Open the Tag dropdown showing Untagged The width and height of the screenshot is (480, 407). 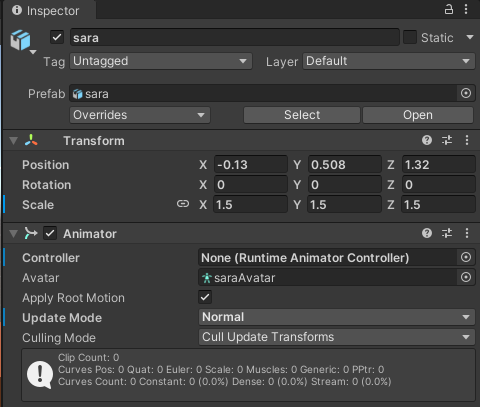coord(161,61)
